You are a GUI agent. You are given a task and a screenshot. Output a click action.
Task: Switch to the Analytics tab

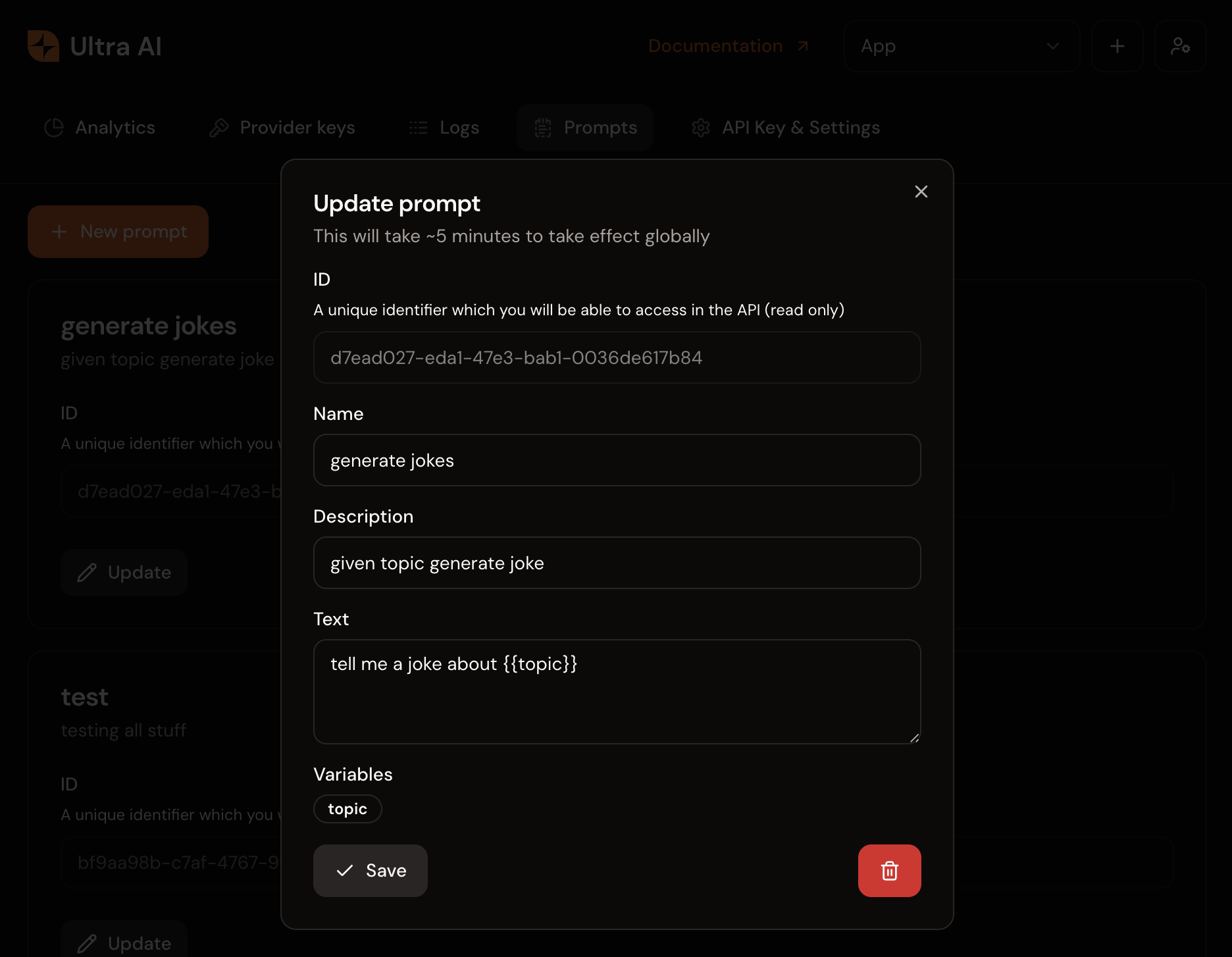(x=100, y=128)
